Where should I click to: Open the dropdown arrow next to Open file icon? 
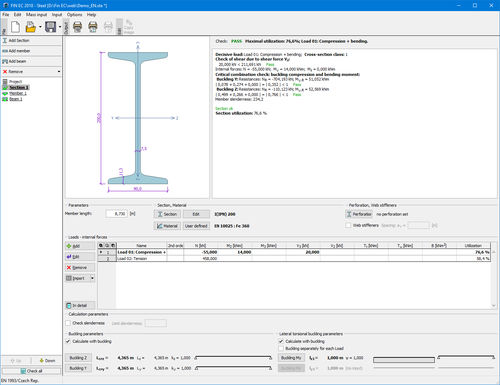click(40, 27)
